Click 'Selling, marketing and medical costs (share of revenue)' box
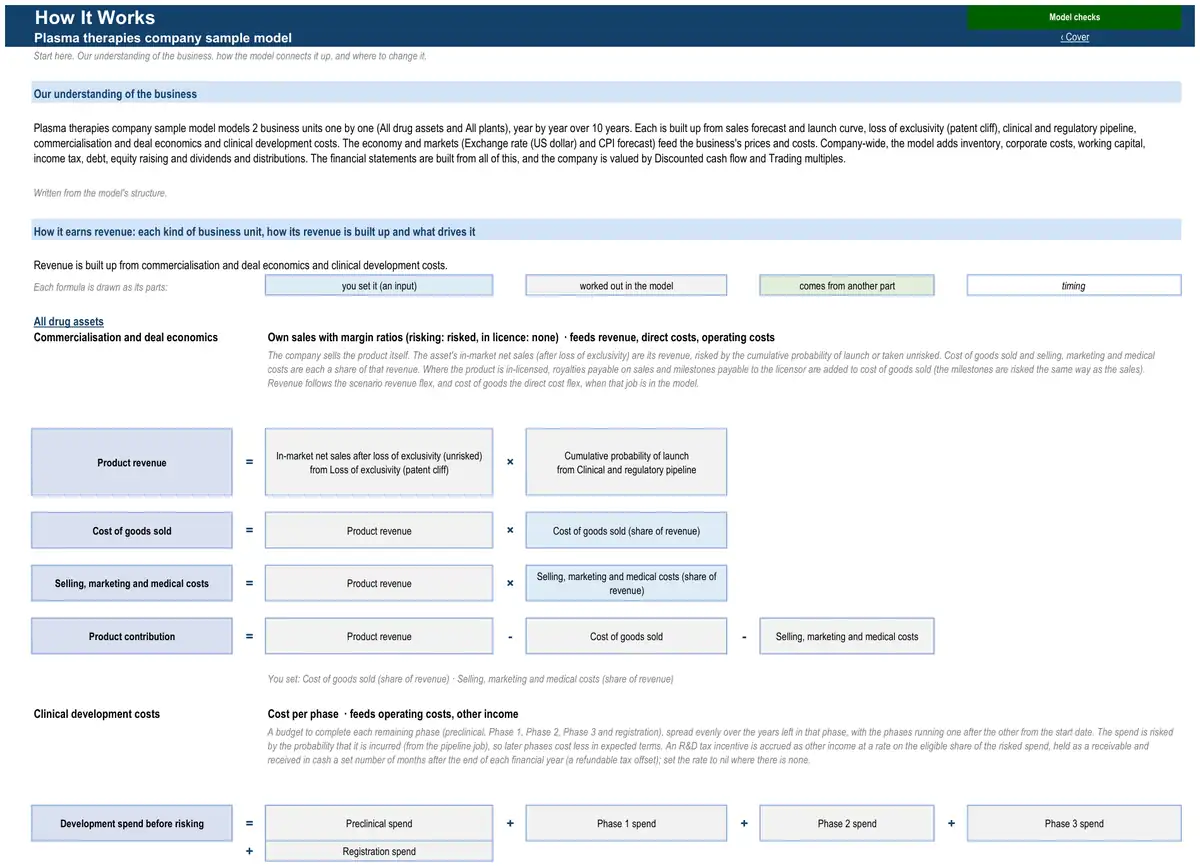This screenshot has height=867, width=1200. point(626,584)
